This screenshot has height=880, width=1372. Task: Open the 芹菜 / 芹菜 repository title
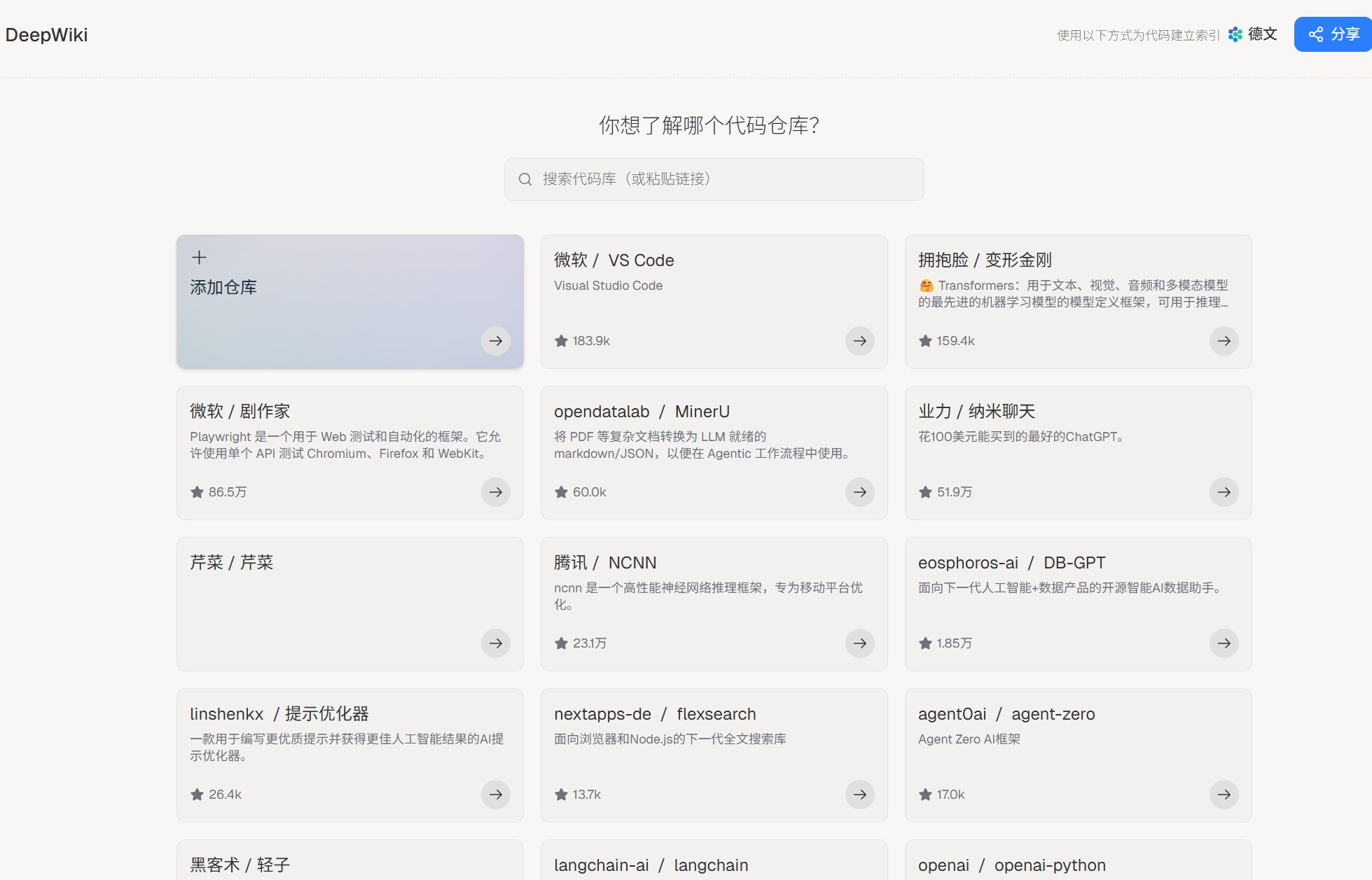232,563
